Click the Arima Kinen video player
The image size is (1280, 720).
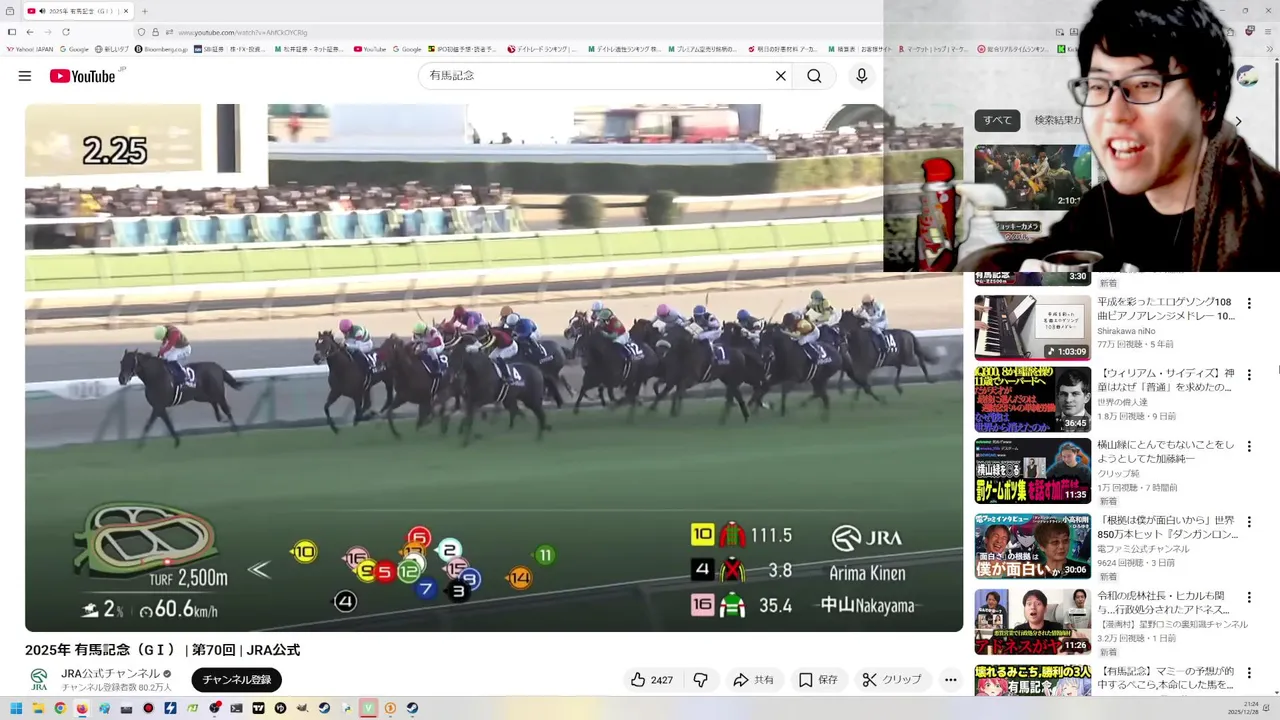494,368
